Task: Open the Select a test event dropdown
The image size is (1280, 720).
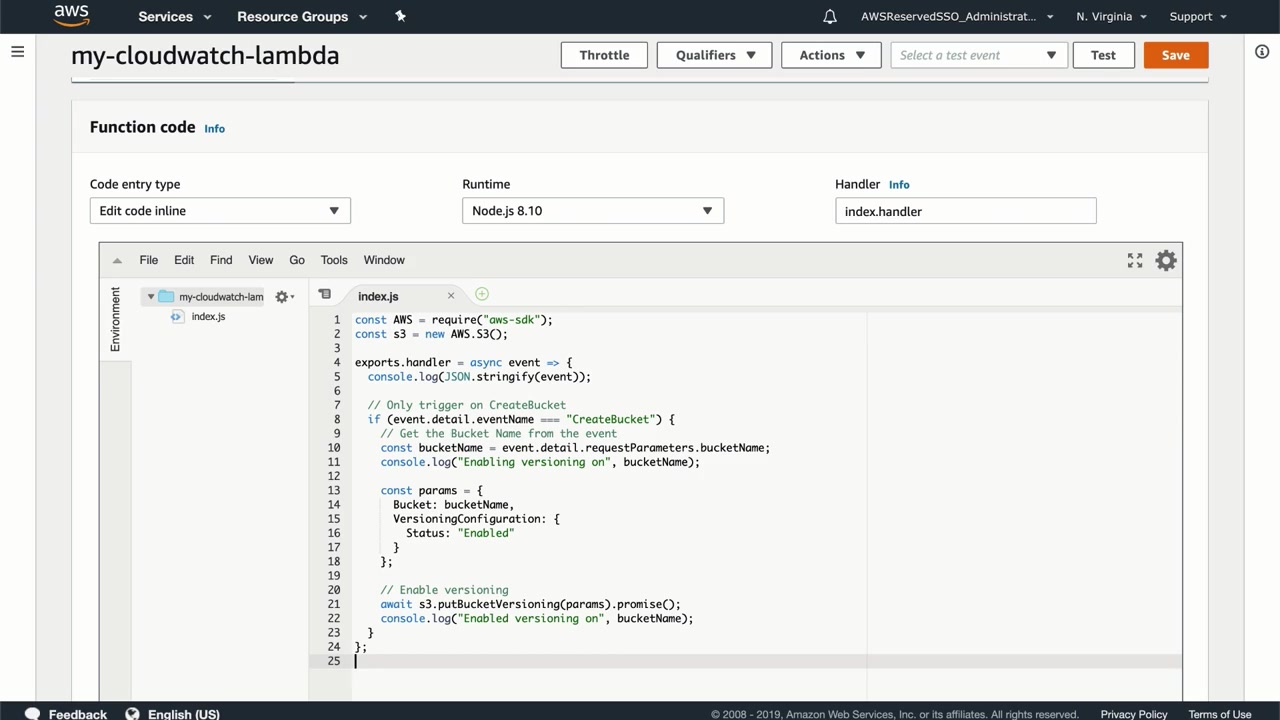Action: 978,55
